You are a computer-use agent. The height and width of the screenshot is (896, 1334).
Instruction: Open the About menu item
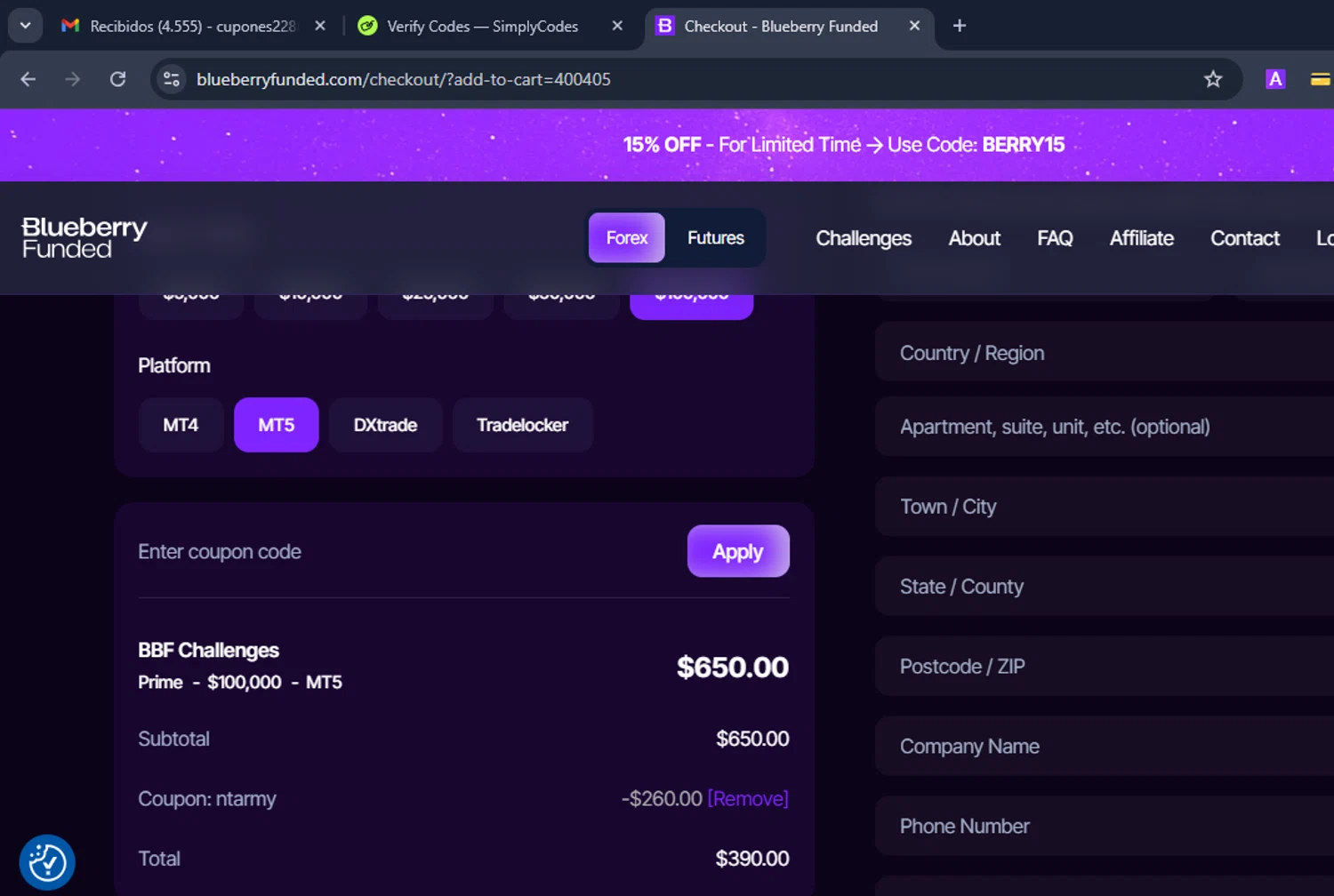[x=975, y=238]
